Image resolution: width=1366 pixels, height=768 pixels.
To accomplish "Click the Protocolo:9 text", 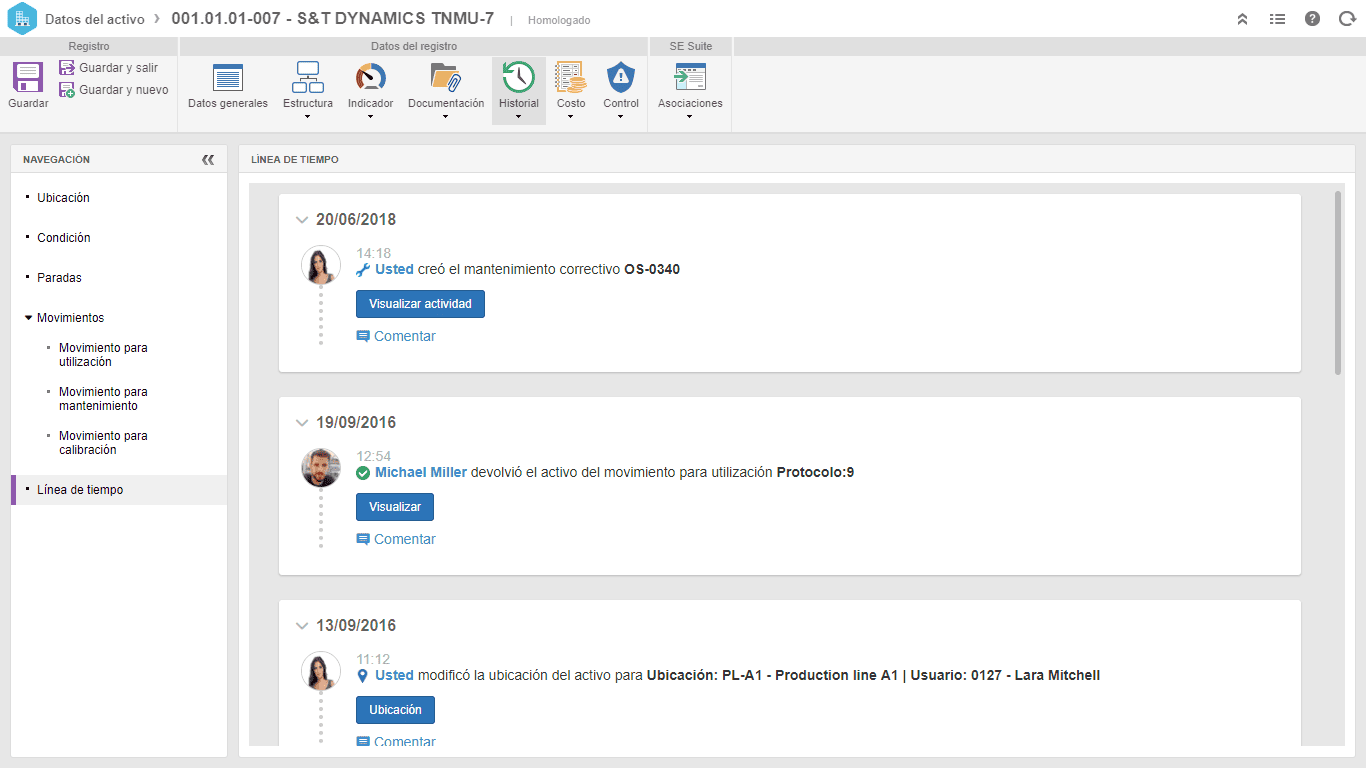I will (x=815, y=473).
